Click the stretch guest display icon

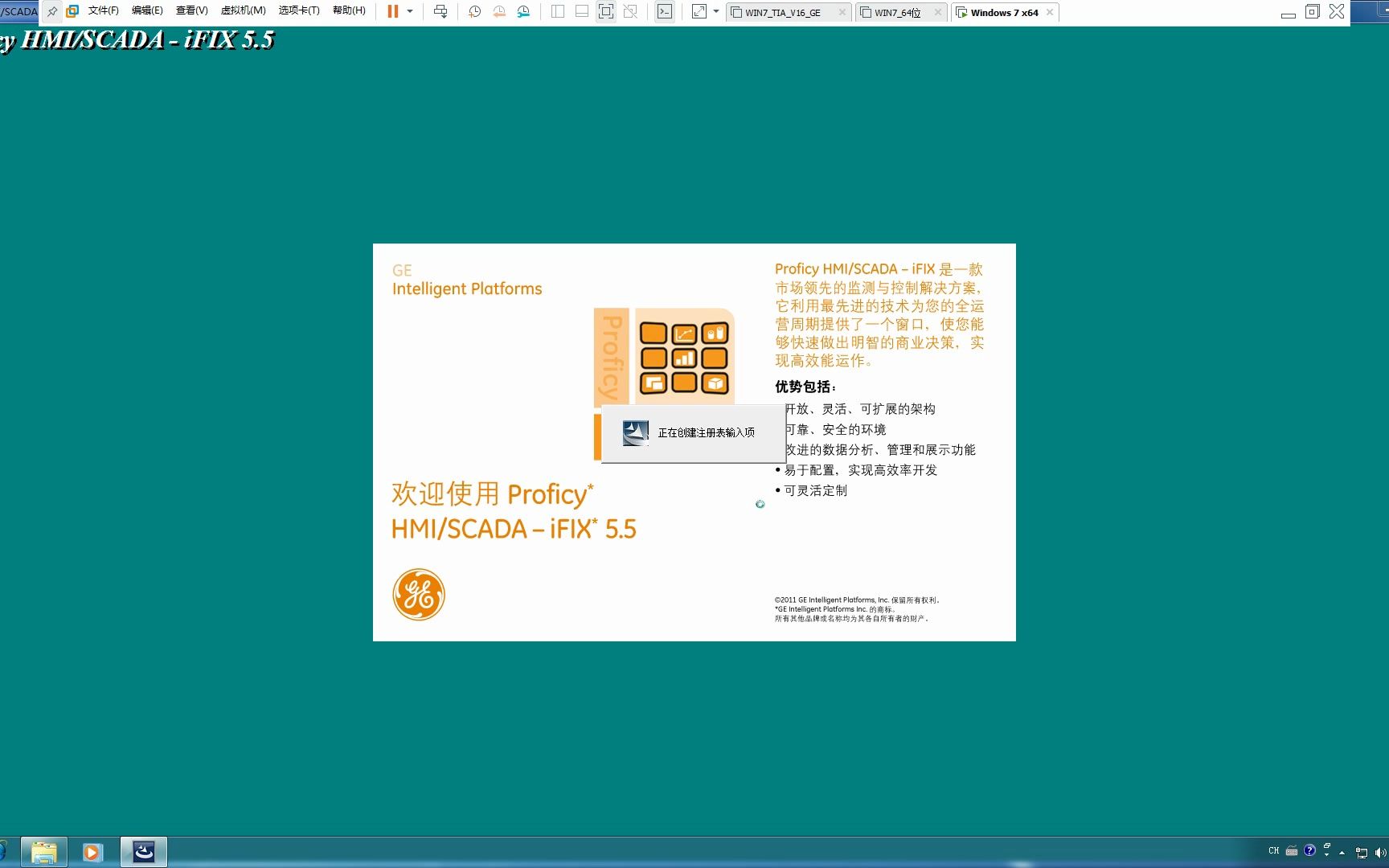[699, 11]
